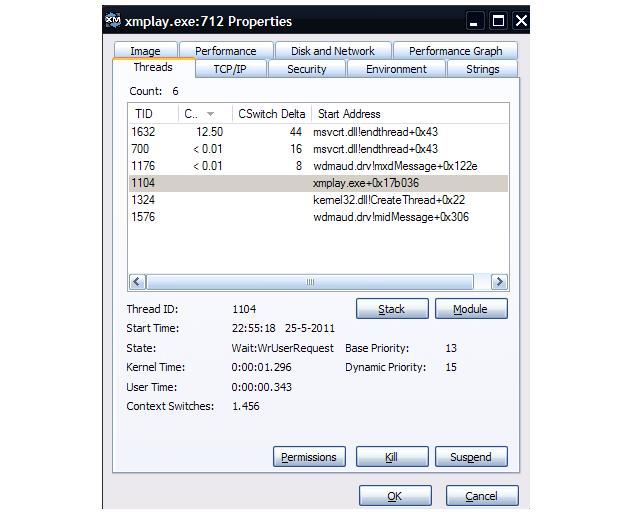The image size is (640, 512).
Task: Select thread 1576 wdmaud.drv!midMessage row
Action: coord(317,217)
